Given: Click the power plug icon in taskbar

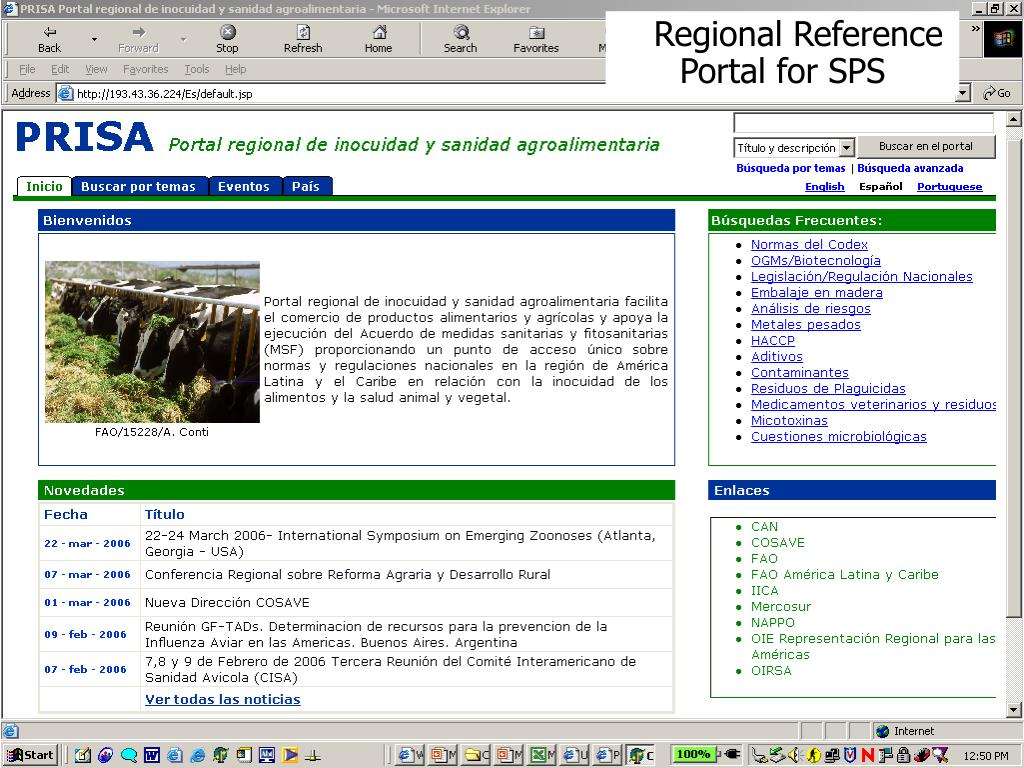Looking at the screenshot, I should [733, 754].
